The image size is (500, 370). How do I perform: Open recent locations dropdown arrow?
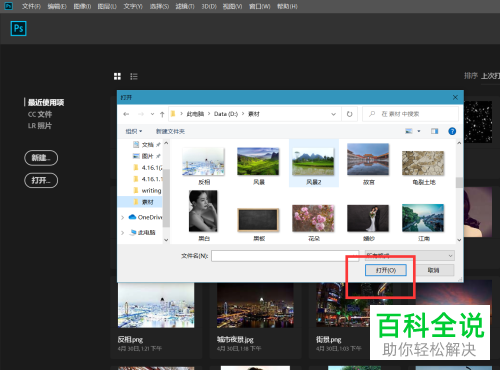click(152, 114)
